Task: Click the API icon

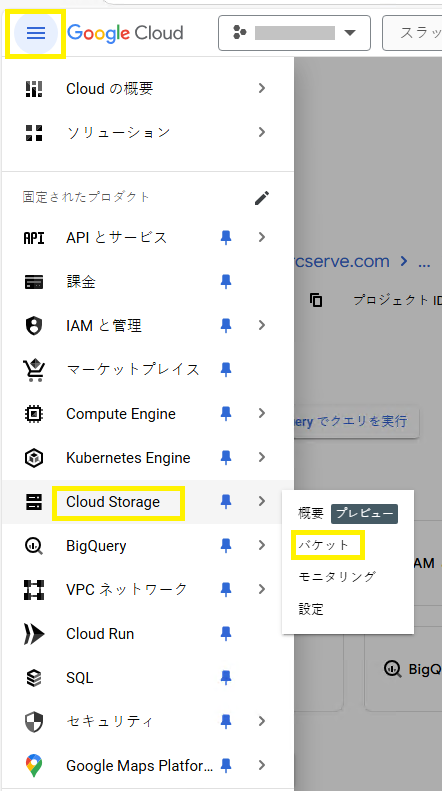Action: coord(34,238)
